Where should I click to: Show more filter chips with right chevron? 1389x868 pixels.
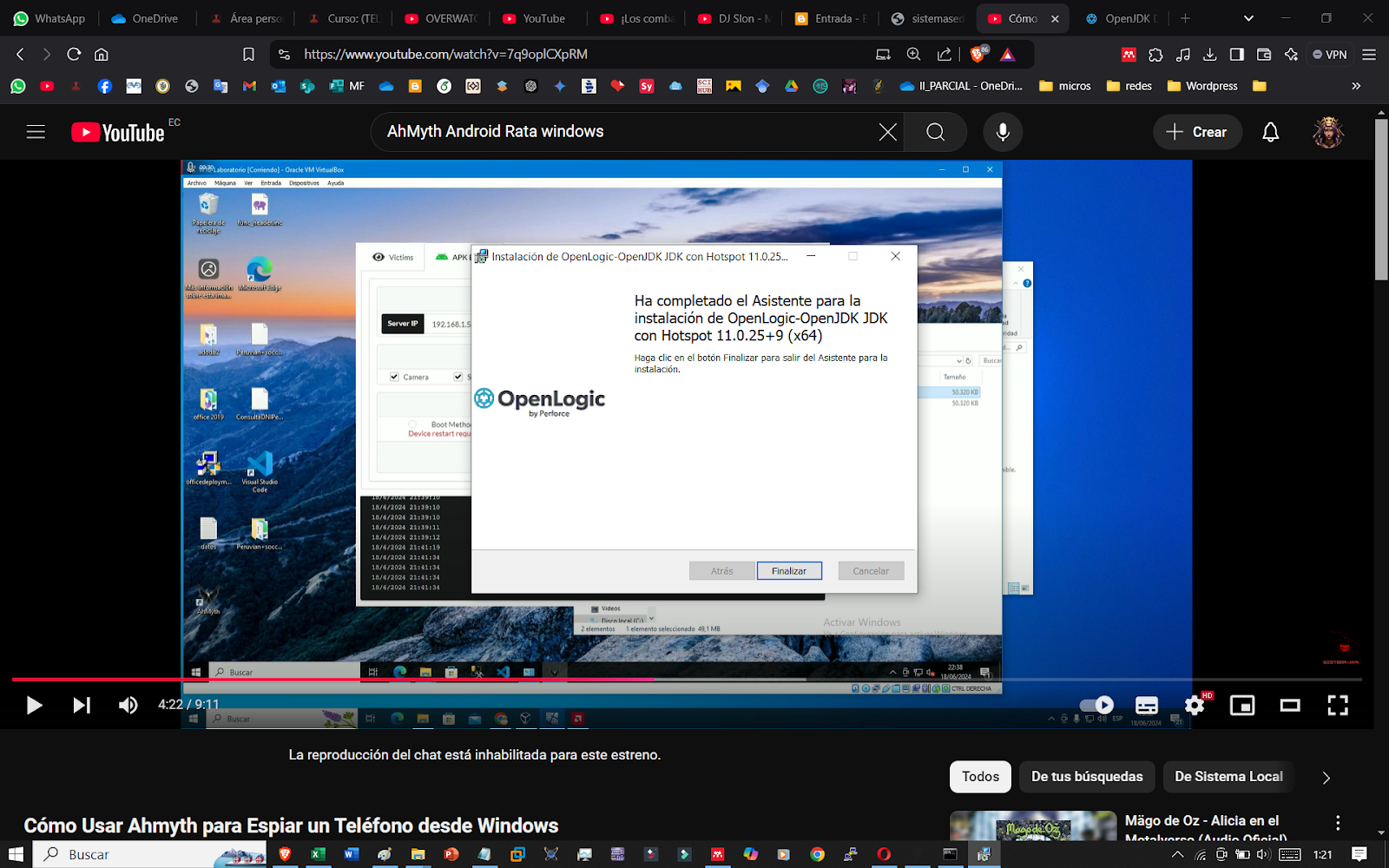coord(1326,778)
